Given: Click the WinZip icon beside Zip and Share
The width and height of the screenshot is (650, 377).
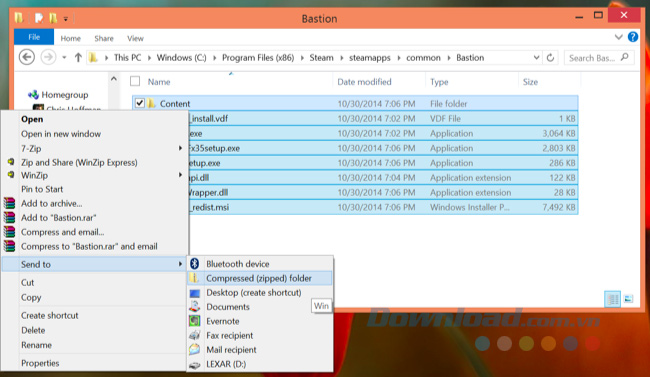Looking at the screenshot, I should (x=10, y=162).
